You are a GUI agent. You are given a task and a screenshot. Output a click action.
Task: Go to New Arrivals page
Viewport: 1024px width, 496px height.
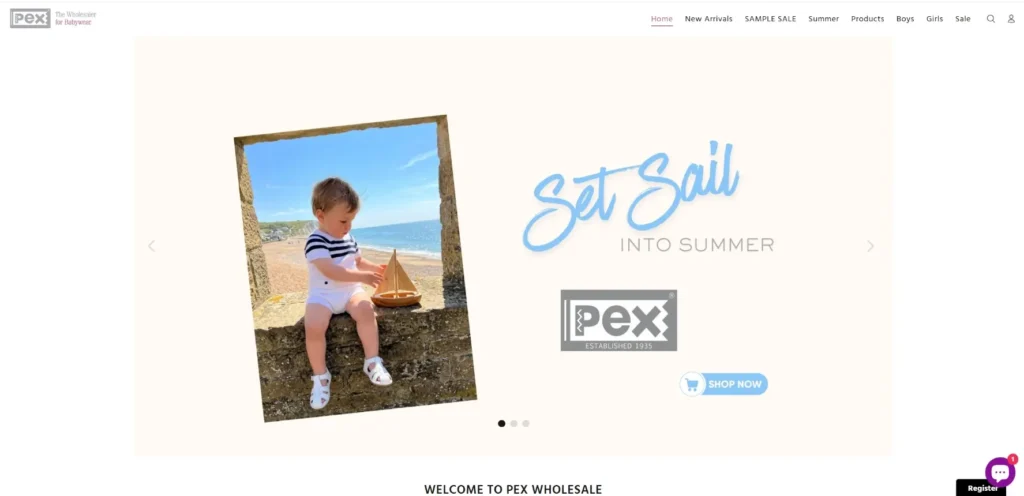[x=709, y=19]
